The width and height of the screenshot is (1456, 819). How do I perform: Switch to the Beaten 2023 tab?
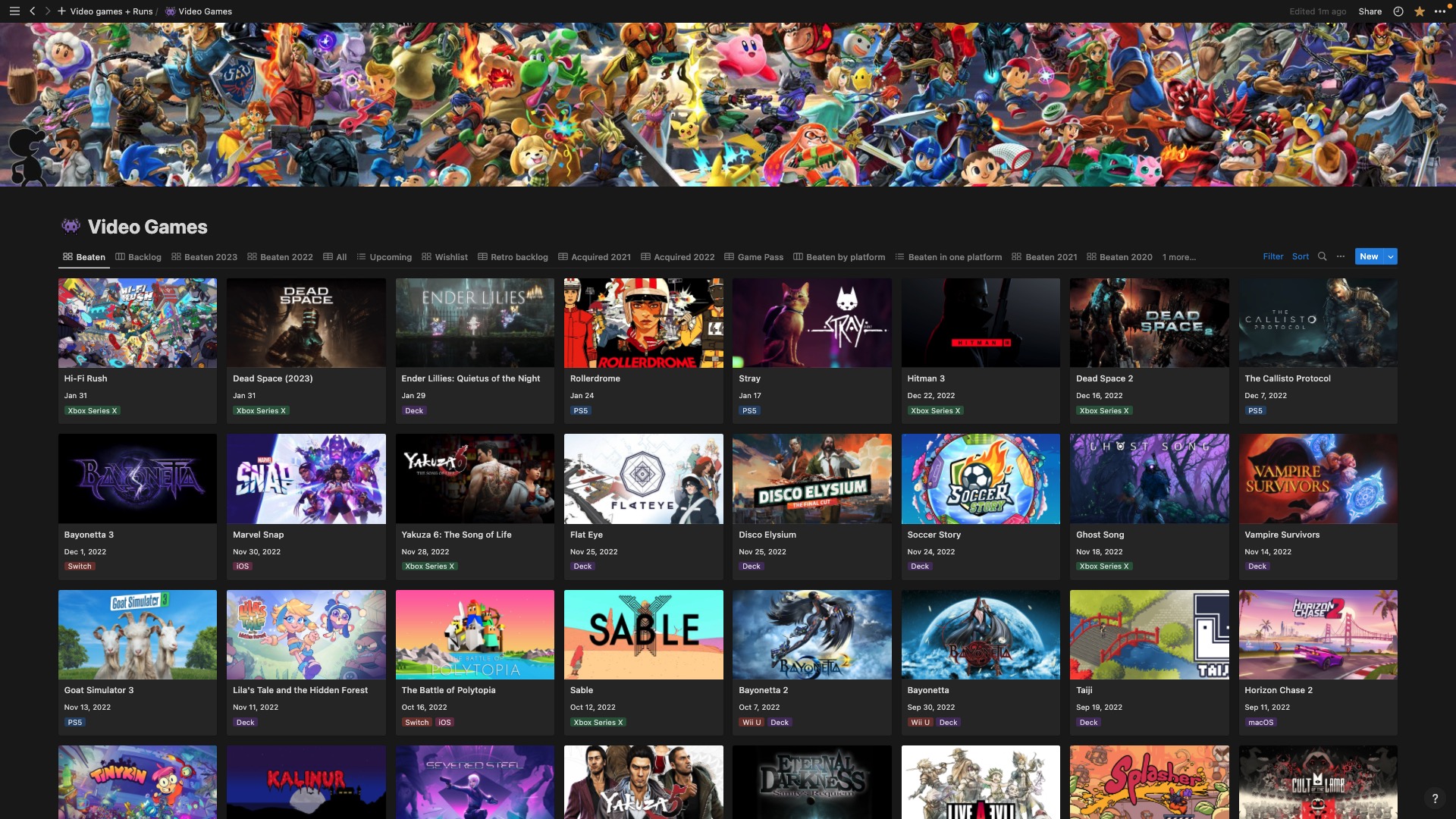click(x=204, y=257)
